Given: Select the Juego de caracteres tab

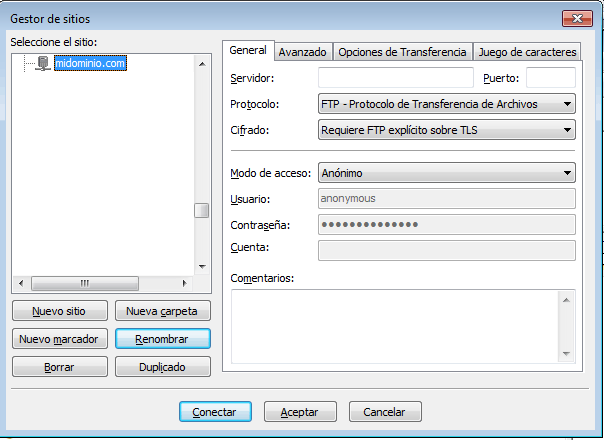Looking at the screenshot, I should pos(528,52).
